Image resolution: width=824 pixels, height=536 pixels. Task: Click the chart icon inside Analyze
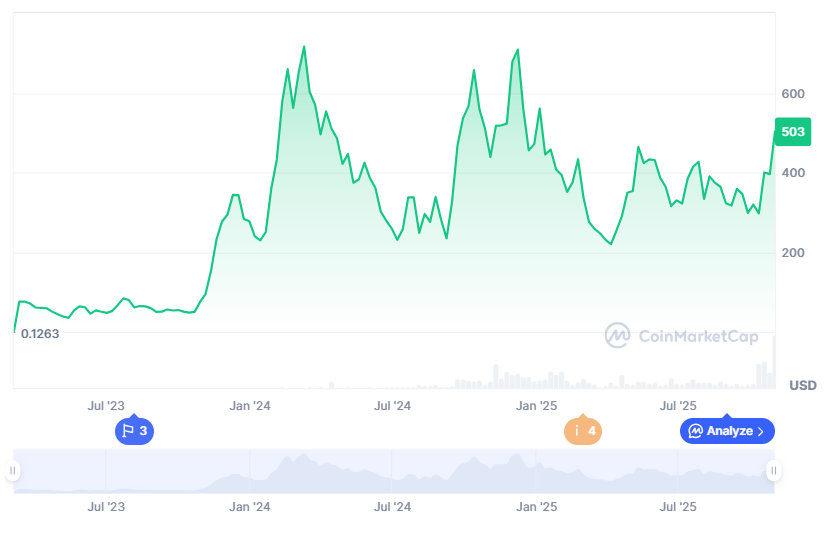[695, 431]
